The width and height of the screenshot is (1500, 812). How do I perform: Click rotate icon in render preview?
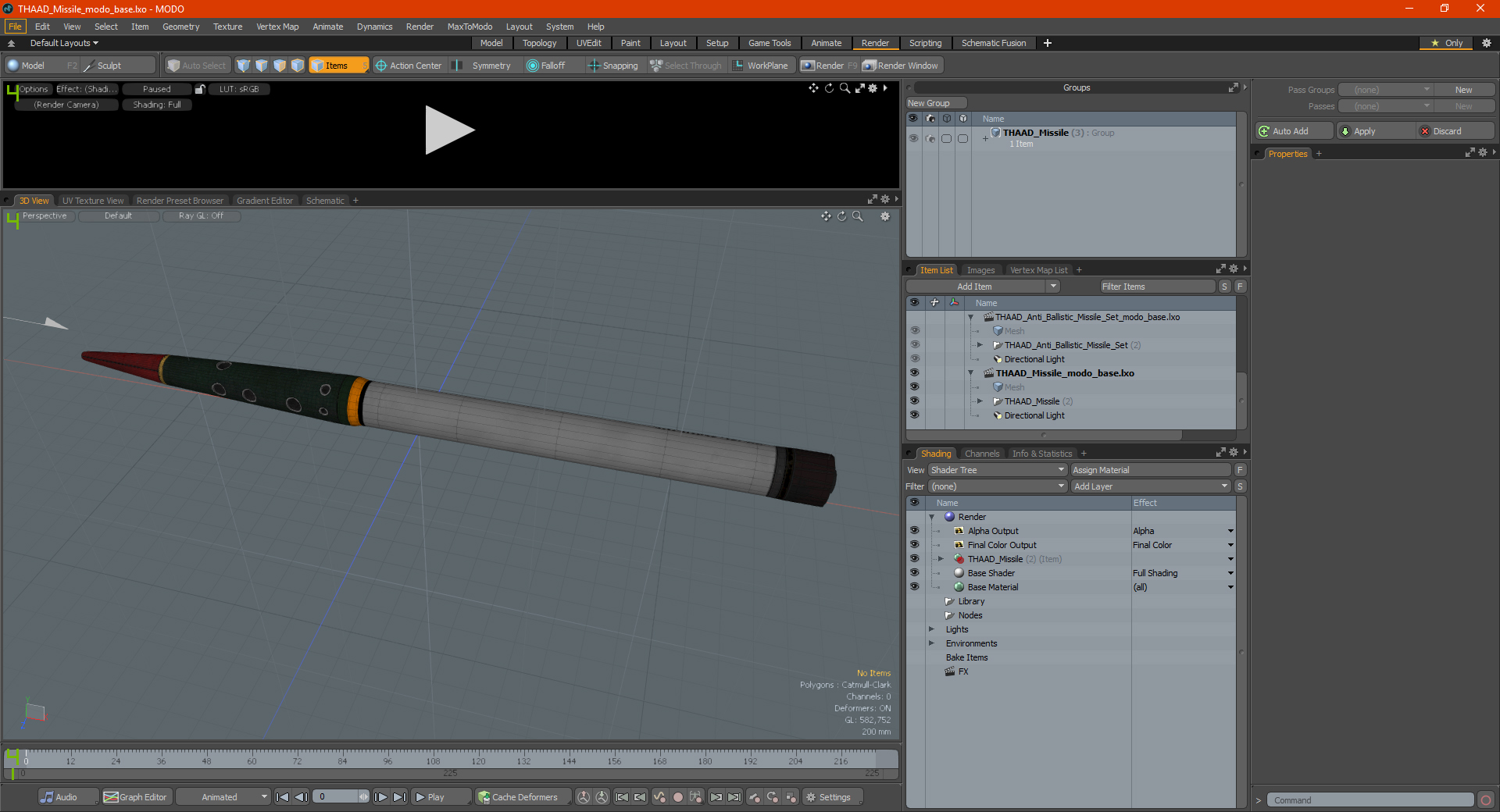point(829,88)
